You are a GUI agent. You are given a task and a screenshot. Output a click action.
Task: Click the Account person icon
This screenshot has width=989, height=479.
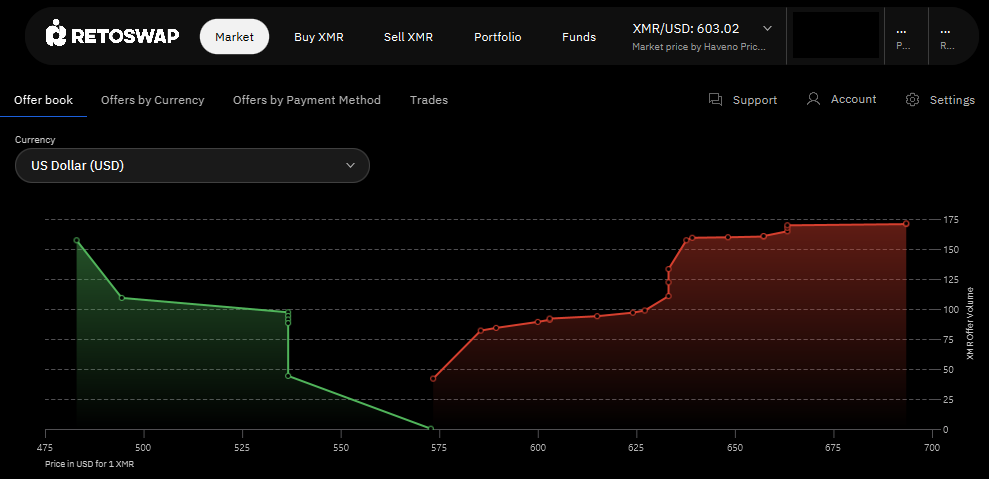click(814, 99)
